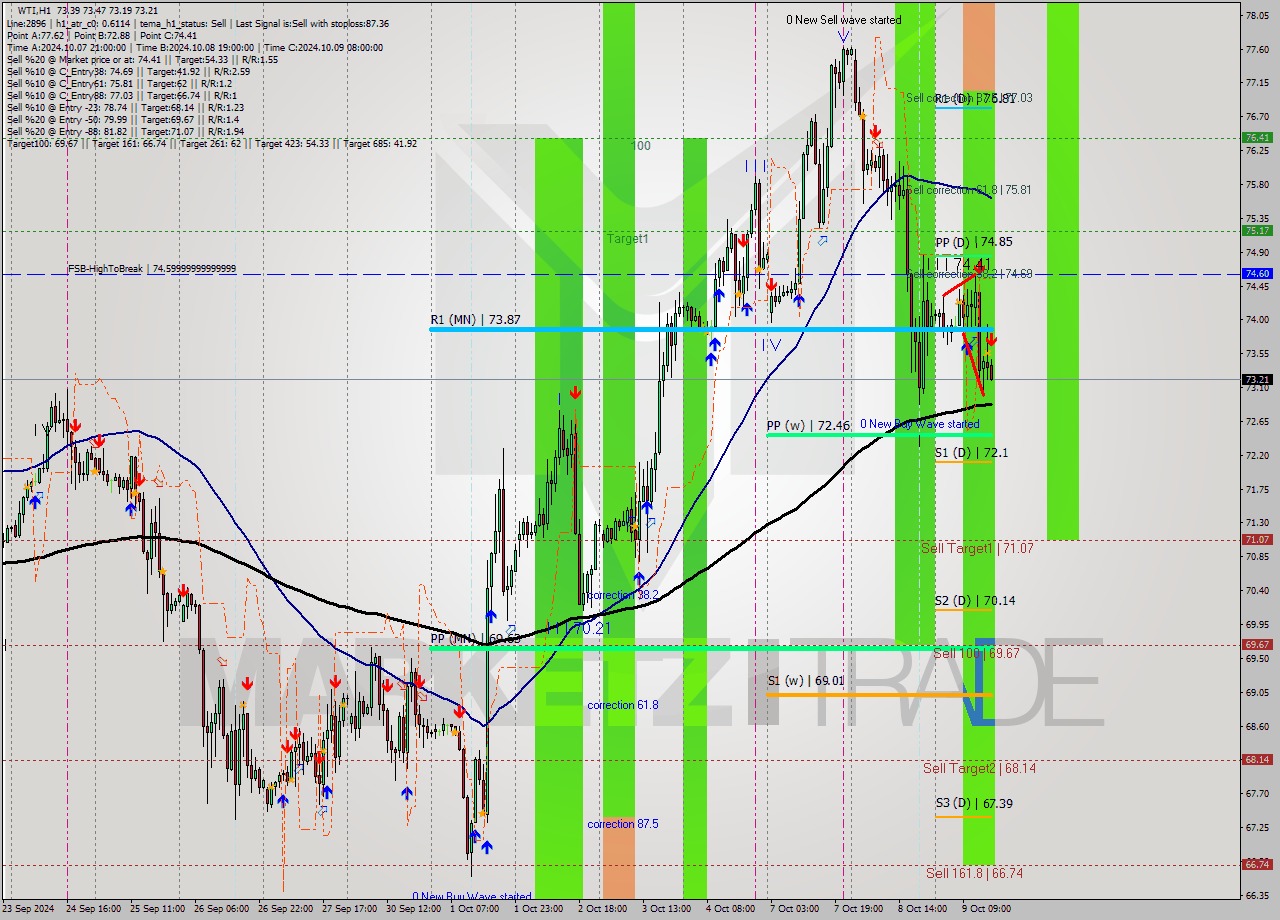Click the '27 Sep 17:00' time axis label
Viewport: 1280px width, 920px height.
coord(348,909)
